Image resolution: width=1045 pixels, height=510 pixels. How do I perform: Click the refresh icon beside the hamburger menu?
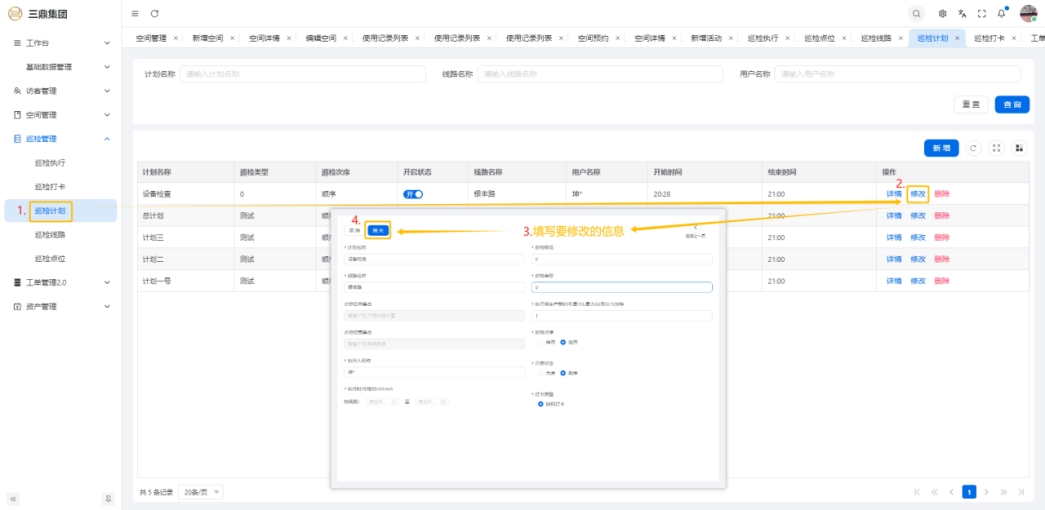coord(154,13)
